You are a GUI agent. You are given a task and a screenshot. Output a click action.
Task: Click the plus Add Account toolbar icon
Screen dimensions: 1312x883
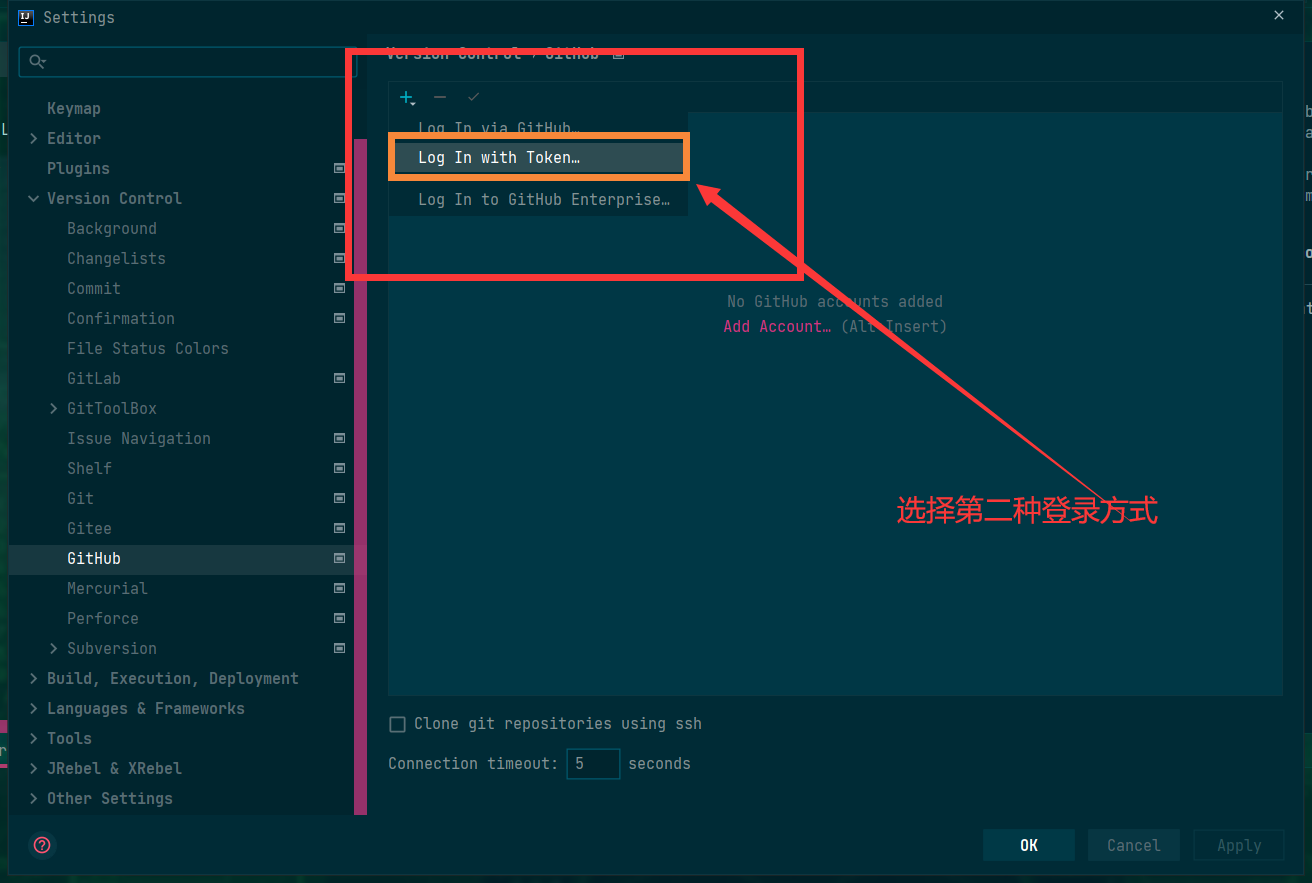pos(407,97)
